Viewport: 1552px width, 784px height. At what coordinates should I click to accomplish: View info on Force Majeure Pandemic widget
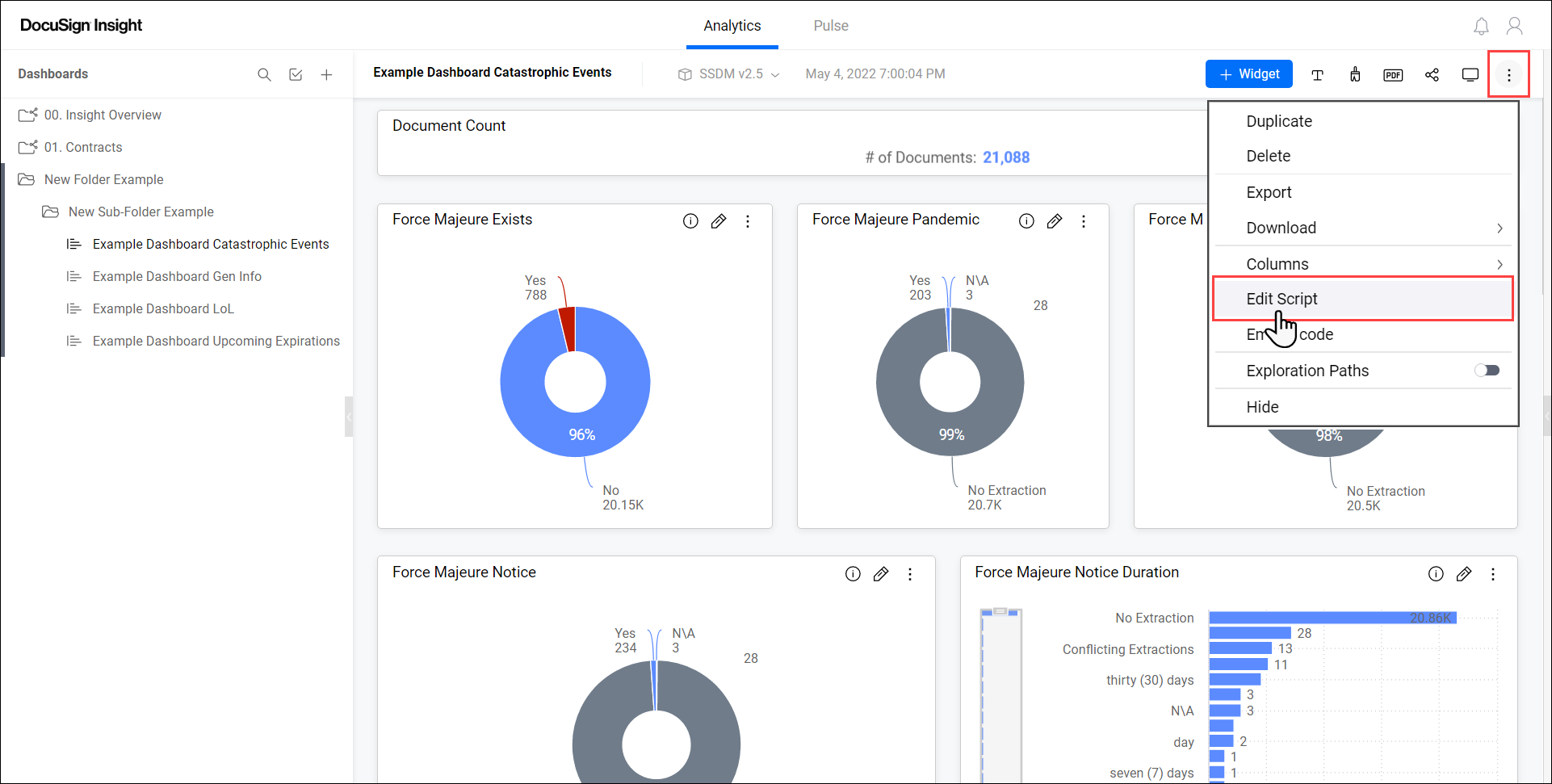(1026, 220)
